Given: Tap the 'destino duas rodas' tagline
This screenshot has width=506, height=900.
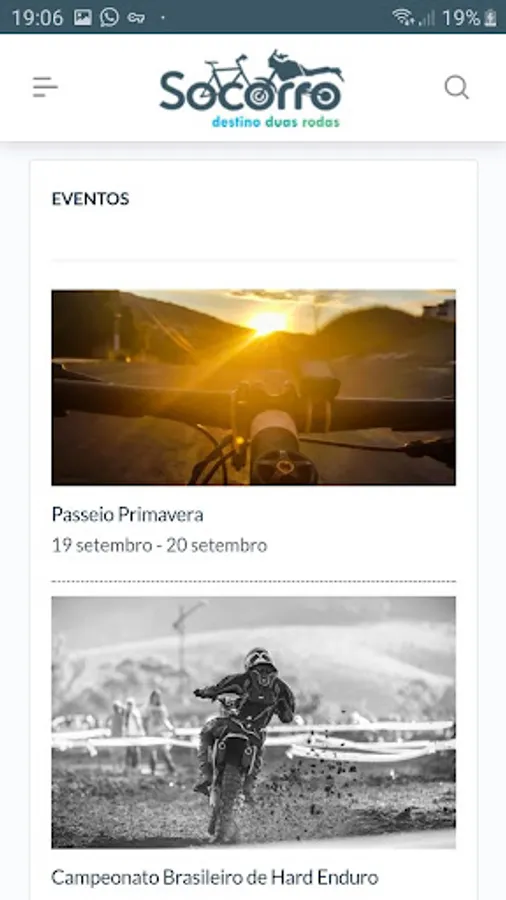Looking at the screenshot, I should pos(276,122).
